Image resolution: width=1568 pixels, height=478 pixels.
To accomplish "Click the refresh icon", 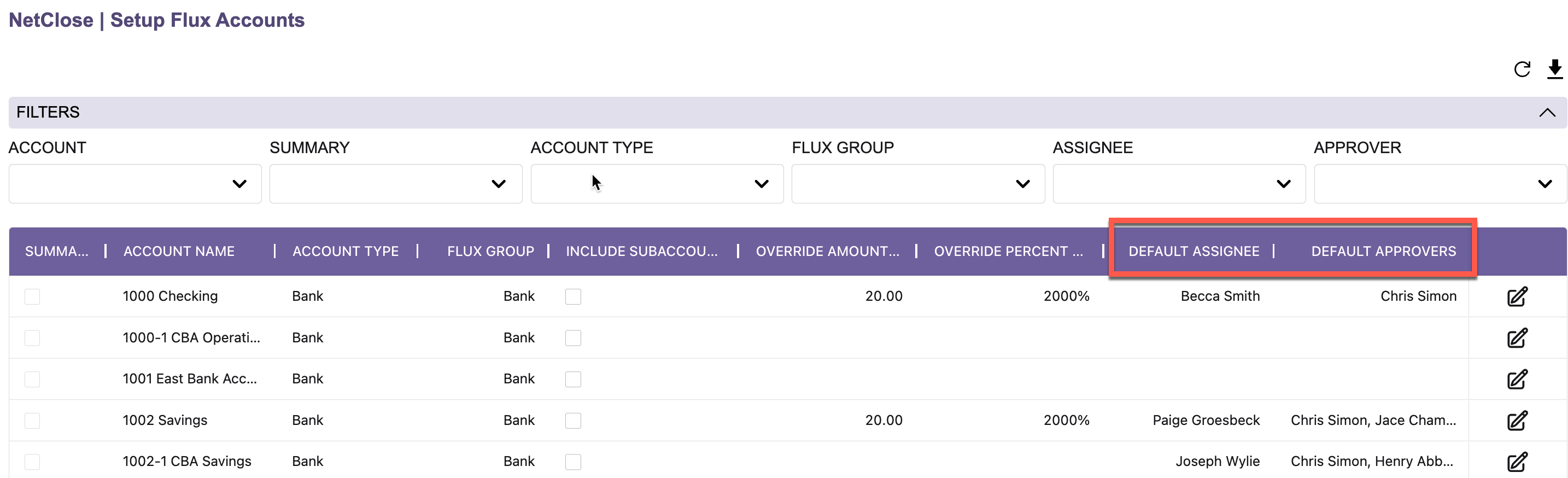I will pyautogui.click(x=1522, y=69).
